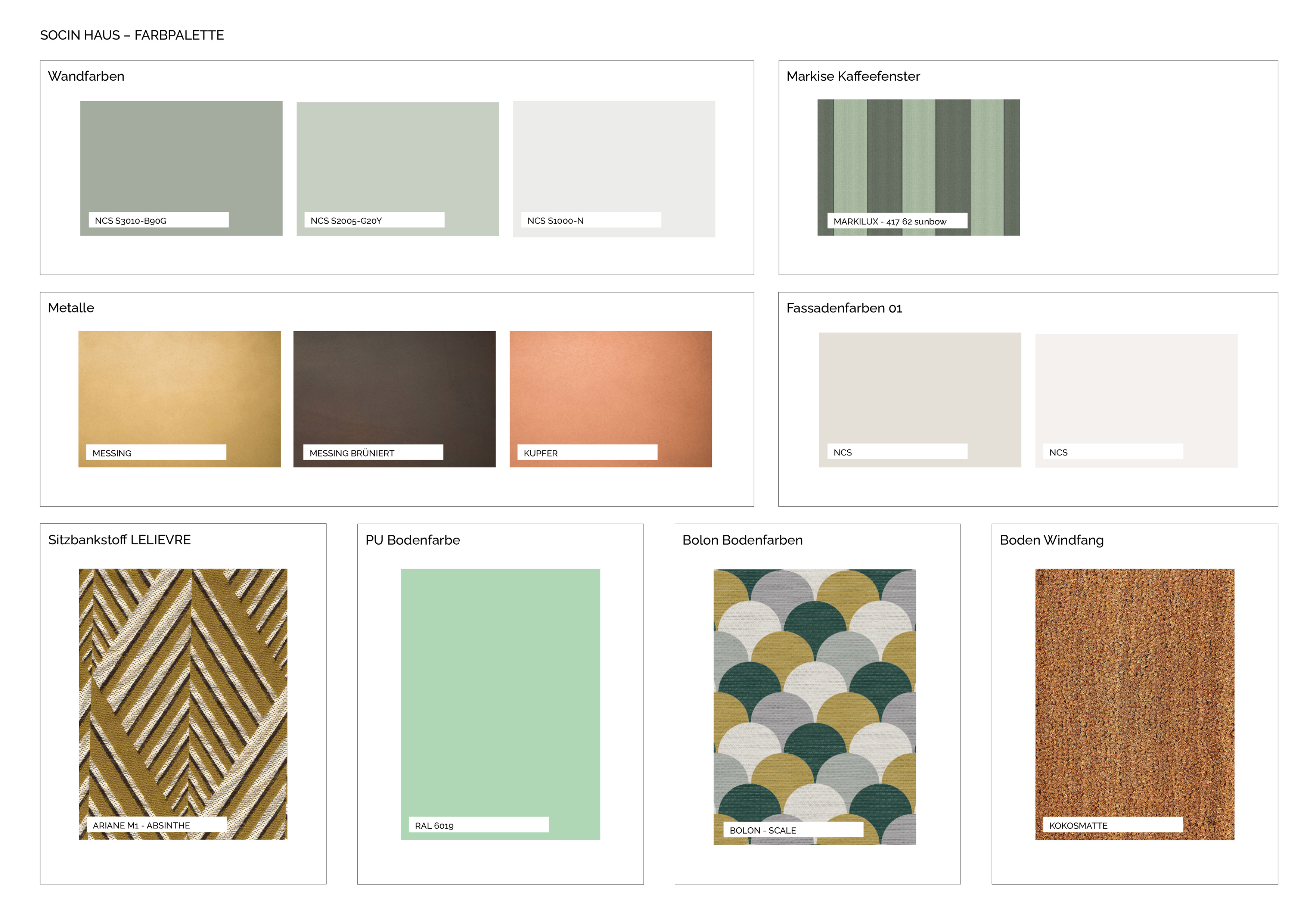Click the 'Metalle' section heading

click(x=71, y=308)
